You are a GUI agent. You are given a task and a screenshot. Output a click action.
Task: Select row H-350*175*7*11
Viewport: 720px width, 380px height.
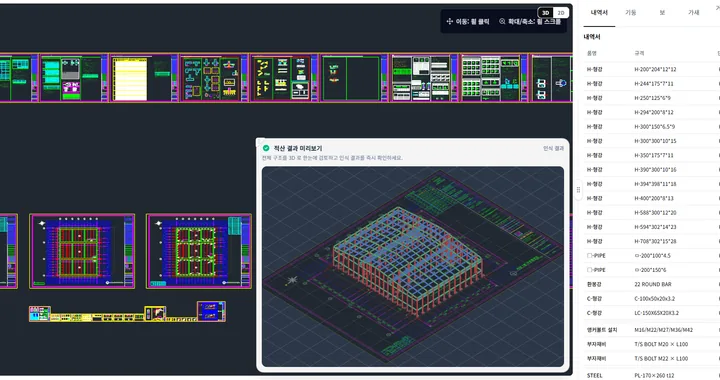(x=652, y=155)
